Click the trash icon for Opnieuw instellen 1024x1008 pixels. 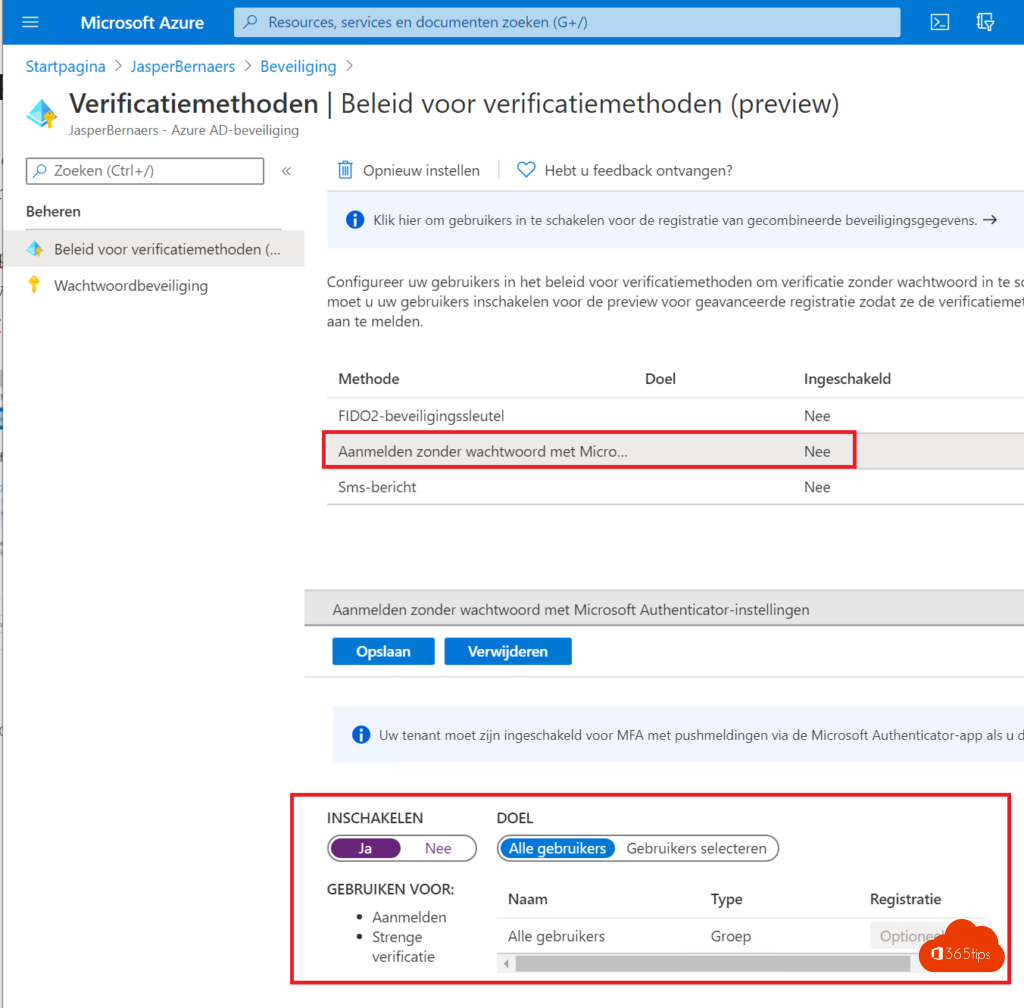345,170
